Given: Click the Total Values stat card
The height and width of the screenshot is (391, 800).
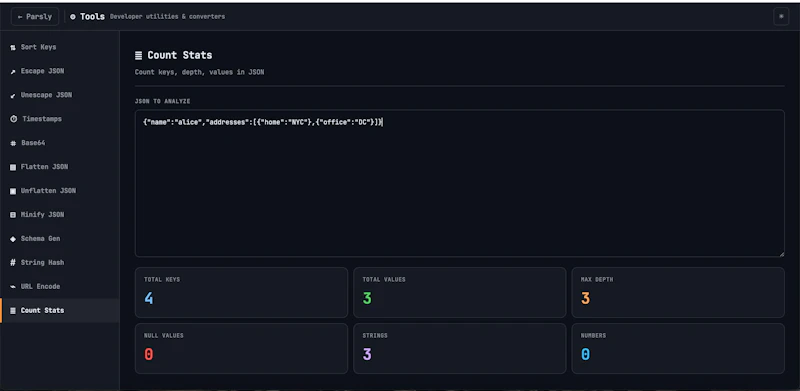Looking at the screenshot, I should (460, 292).
